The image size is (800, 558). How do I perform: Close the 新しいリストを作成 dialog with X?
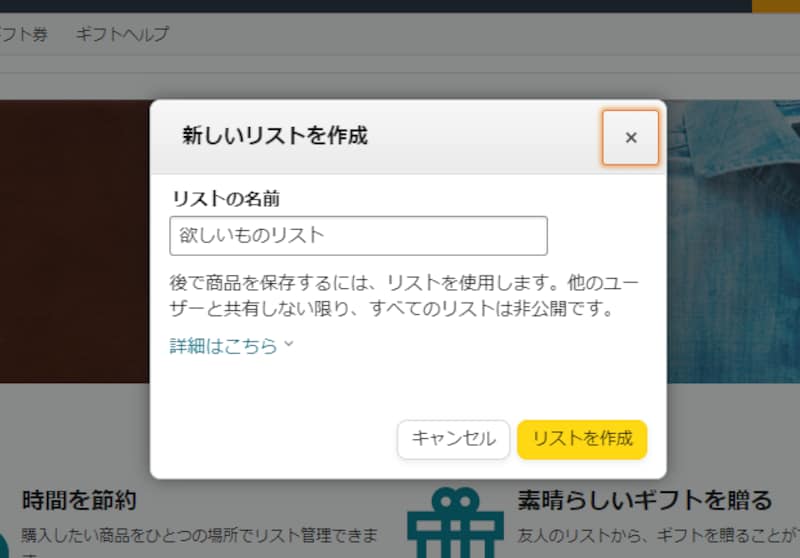[630, 138]
